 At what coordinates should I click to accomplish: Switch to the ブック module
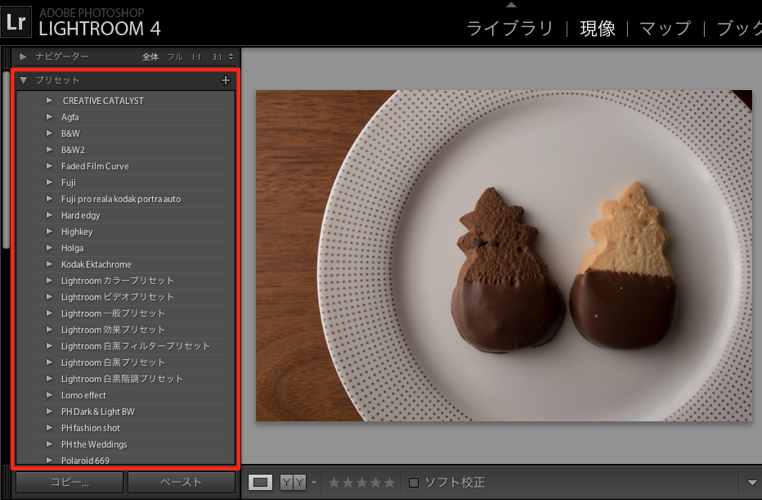pyautogui.click(x=739, y=29)
